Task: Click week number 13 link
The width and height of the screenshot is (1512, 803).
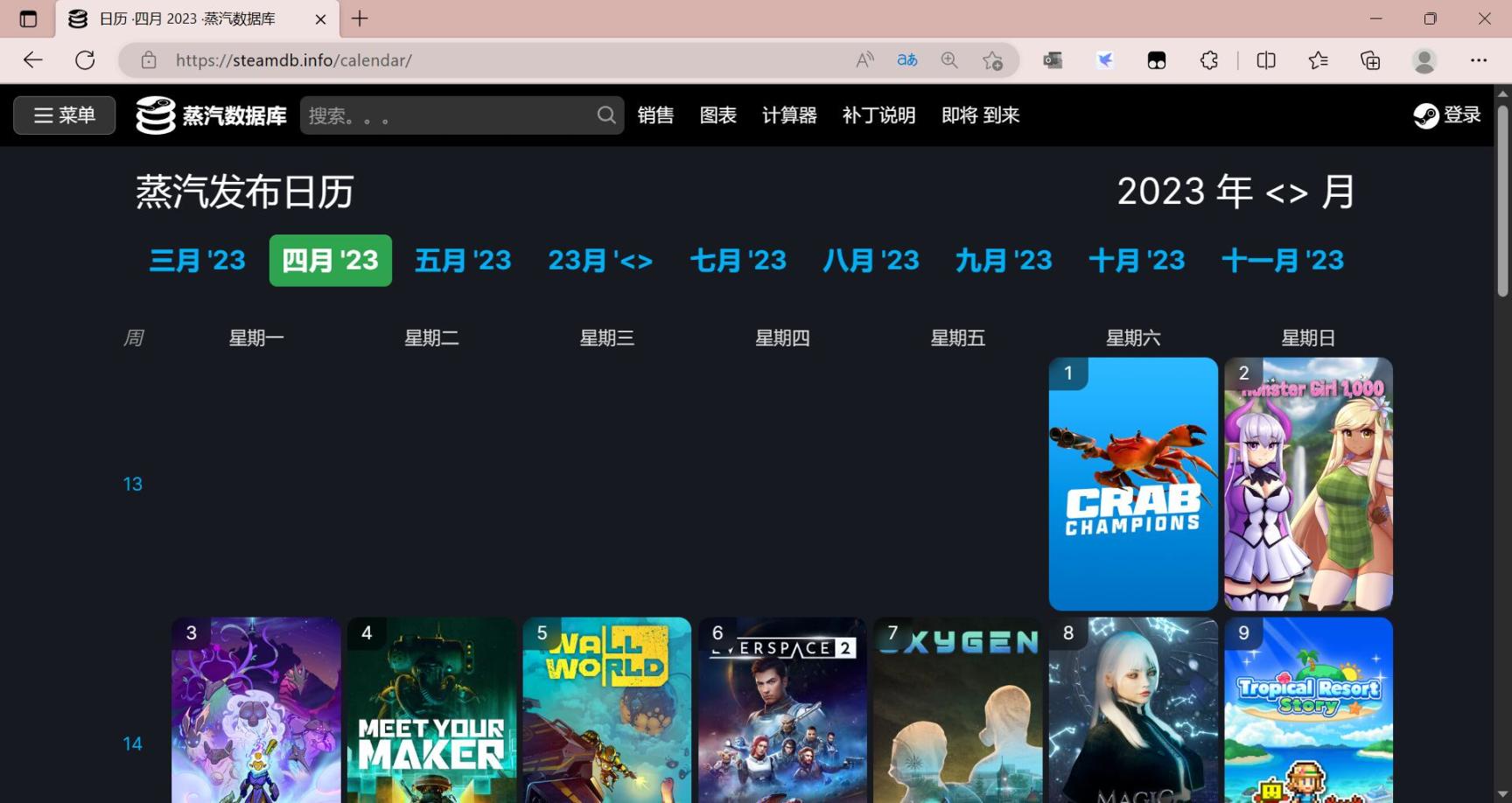Action: click(x=132, y=485)
